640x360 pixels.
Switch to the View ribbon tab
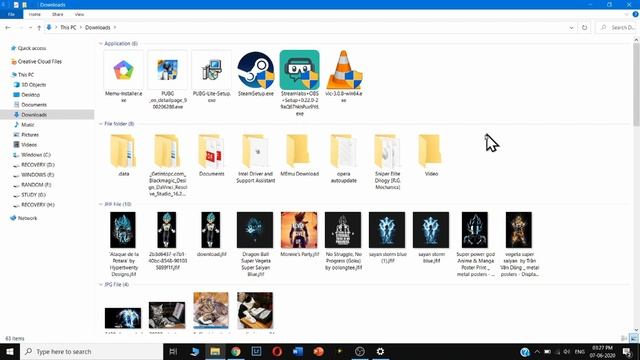[x=79, y=14]
